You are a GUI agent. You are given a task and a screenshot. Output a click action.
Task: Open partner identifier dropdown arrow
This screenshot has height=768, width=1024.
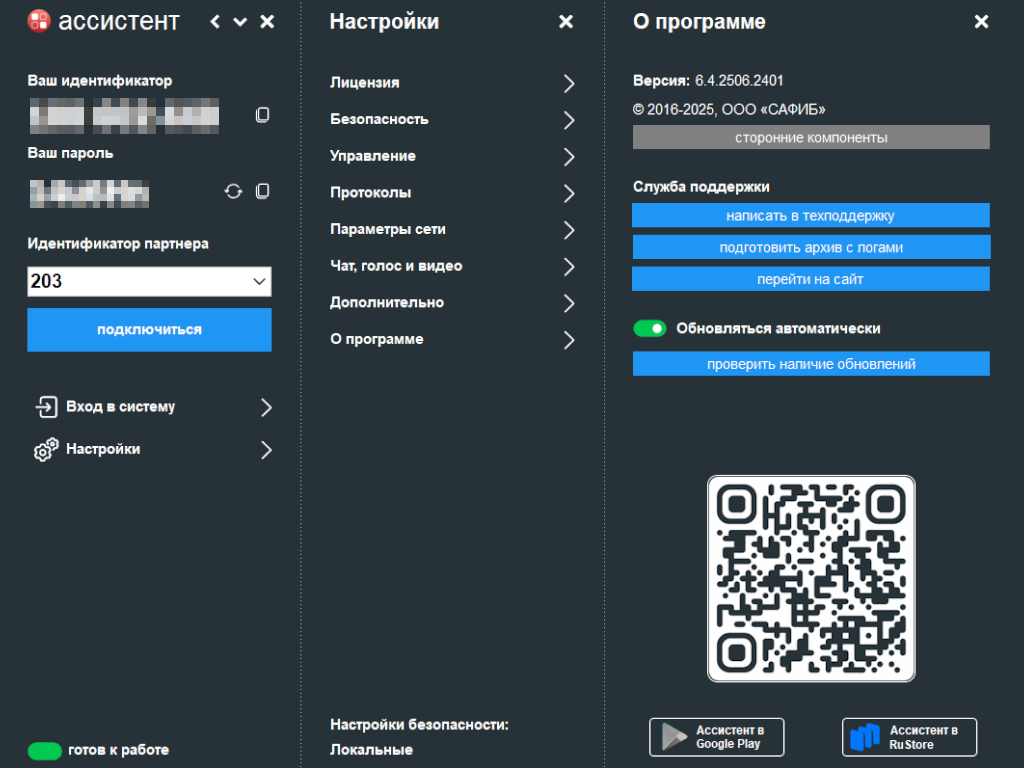(x=259, y=281)
